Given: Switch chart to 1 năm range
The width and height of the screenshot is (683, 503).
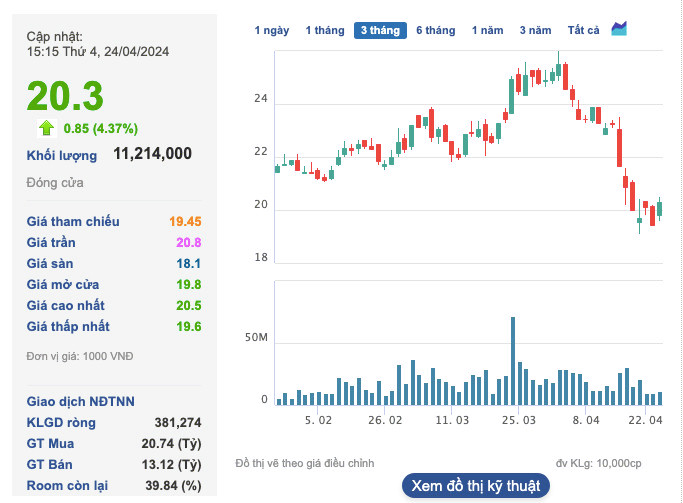Looking at the screenshot, I should point(487,30).
